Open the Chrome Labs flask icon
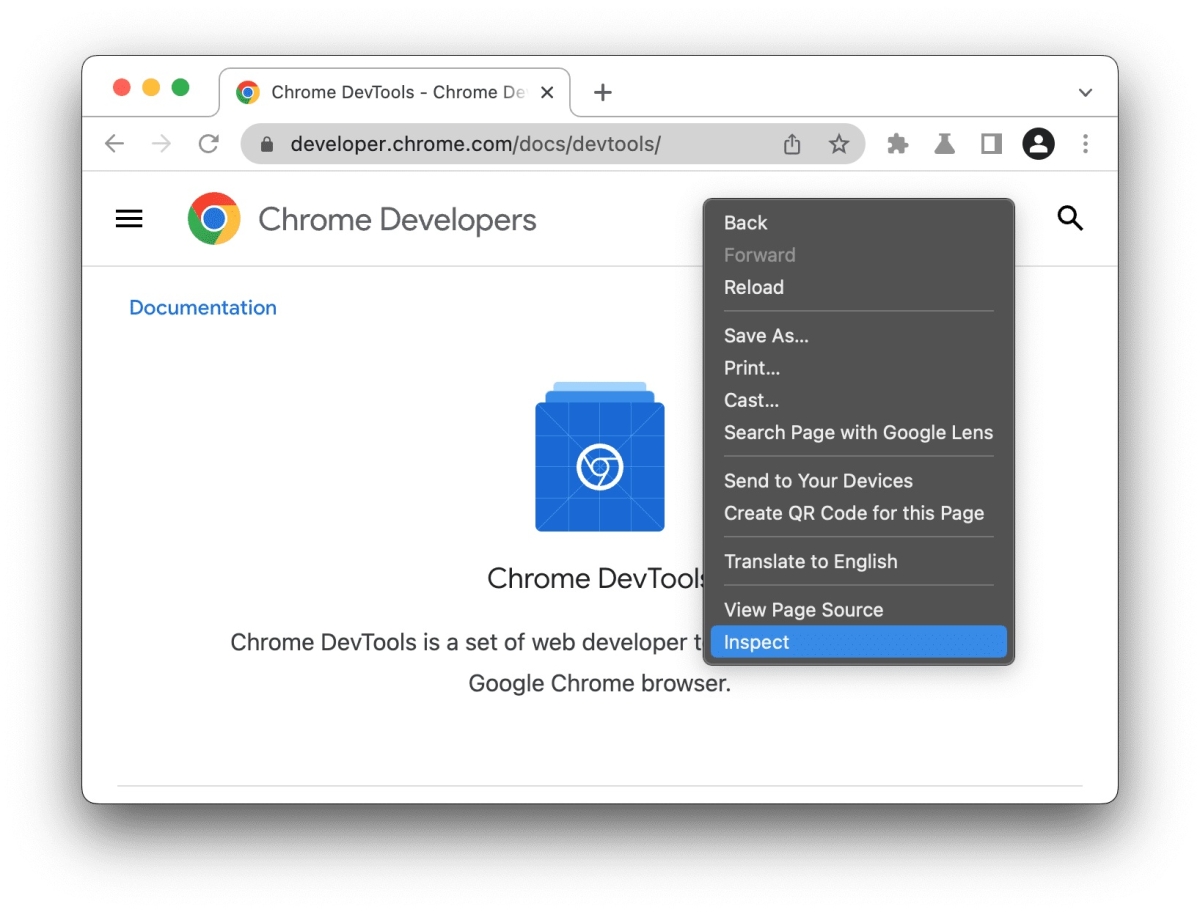This screenshot has width=1200, height=912. click(x=944, y=144)
